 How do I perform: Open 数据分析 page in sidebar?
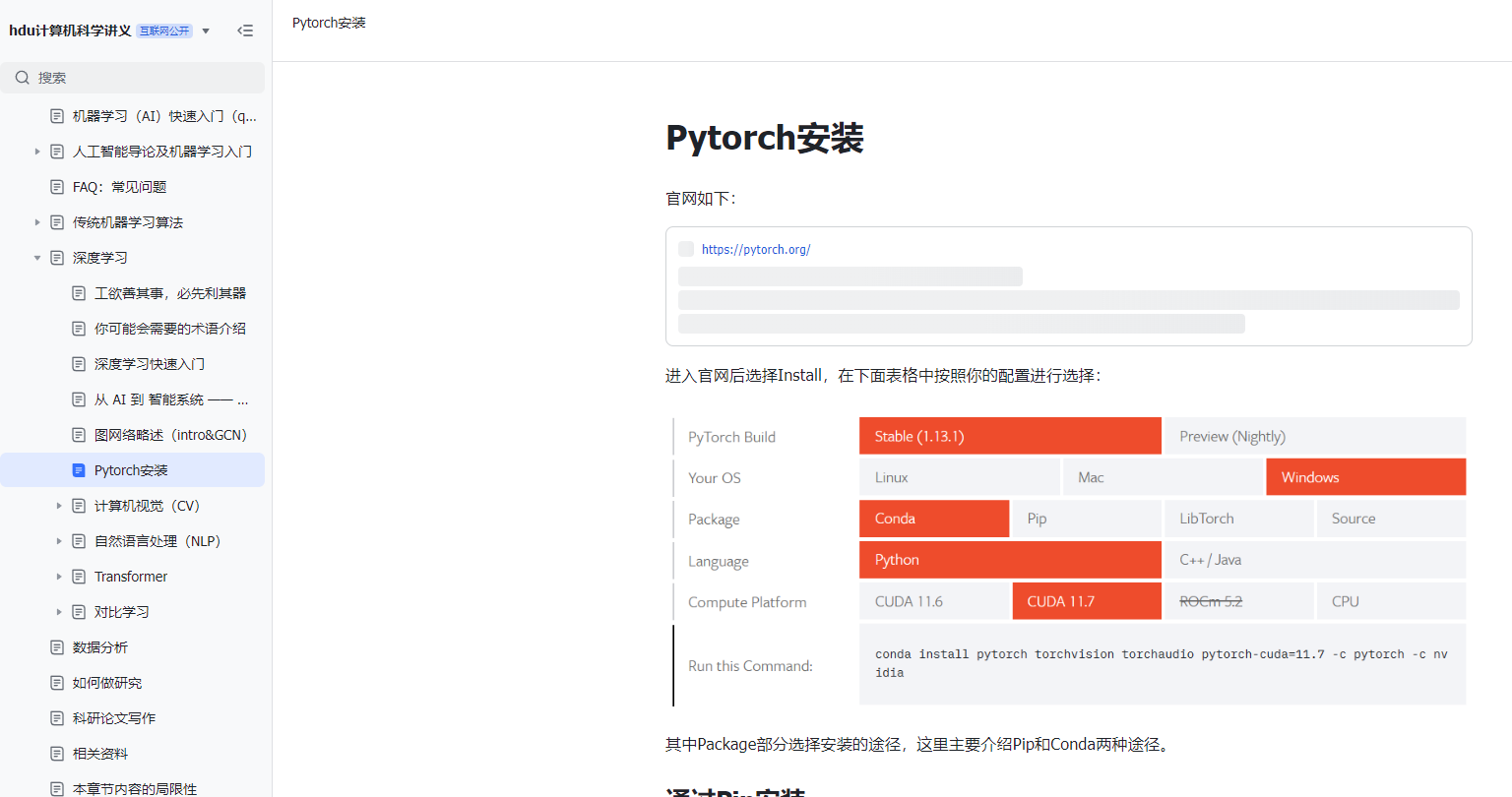pos(100,647)
